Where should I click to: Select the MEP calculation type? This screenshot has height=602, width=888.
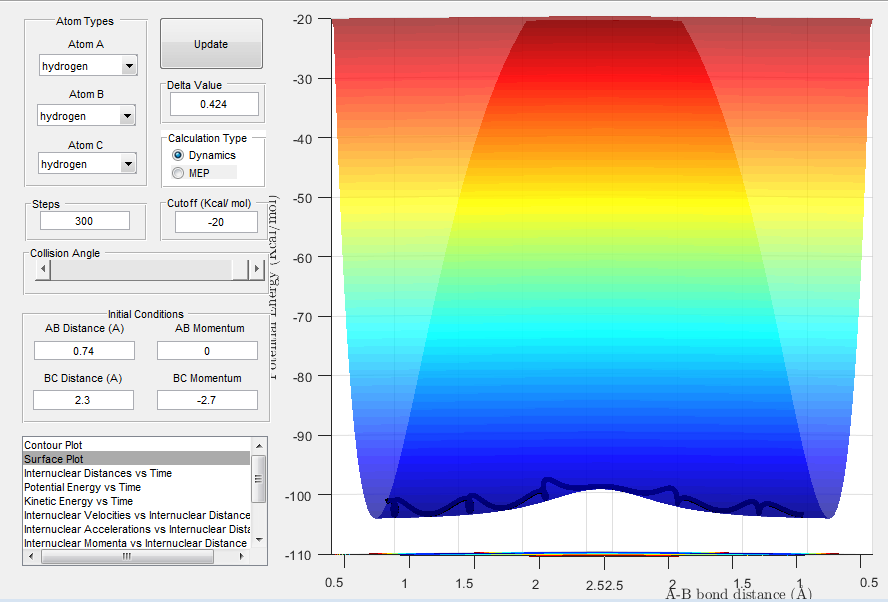coord(191,173)
